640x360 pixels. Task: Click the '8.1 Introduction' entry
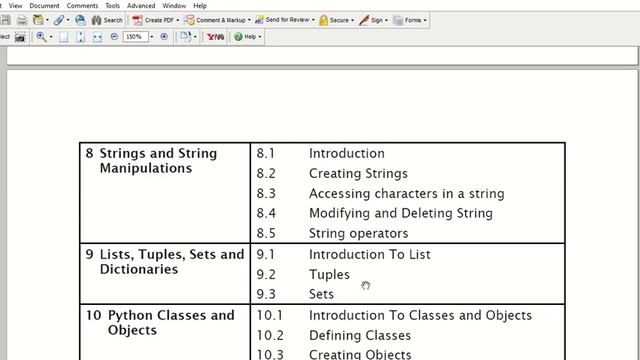pos(320,153)
